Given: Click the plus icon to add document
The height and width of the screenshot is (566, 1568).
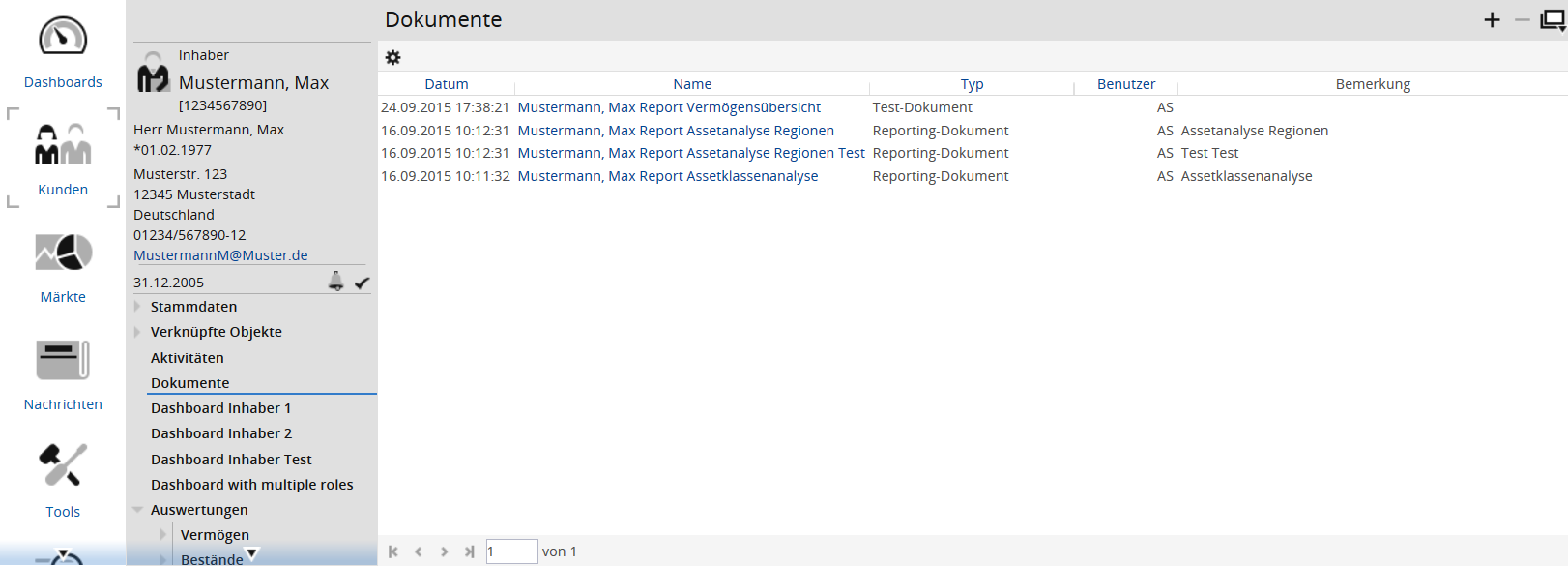Looking at the screenshot, I should pyautogui.click(x=1492, y=20).
